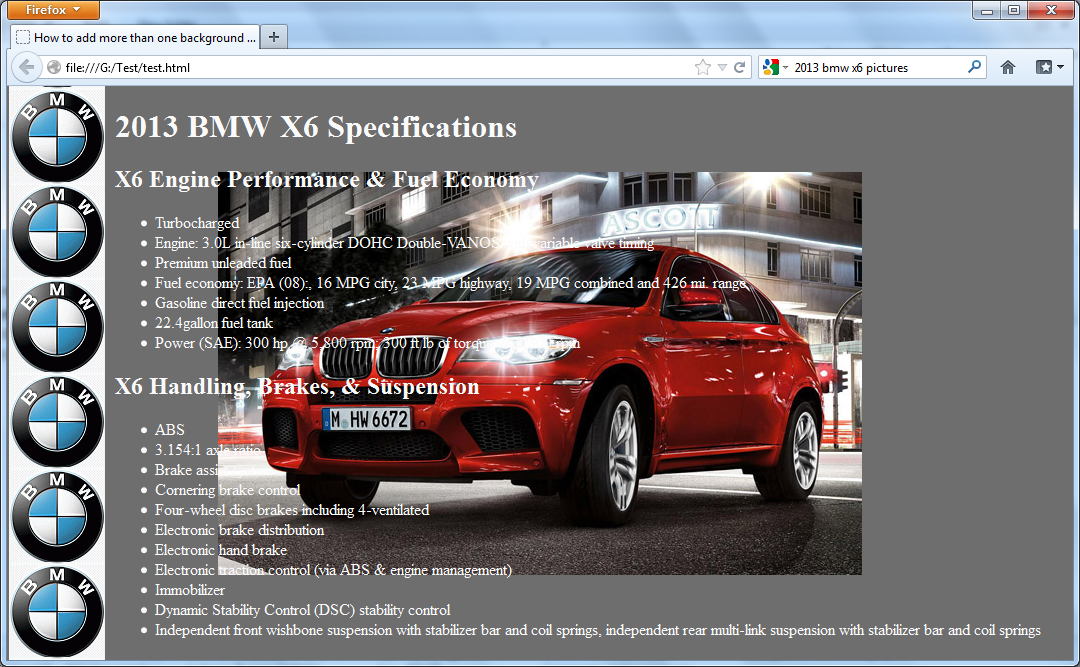
Task: Click the 'Immobilizer' list item
Action: pyautogui.click(x=189, y=590)
